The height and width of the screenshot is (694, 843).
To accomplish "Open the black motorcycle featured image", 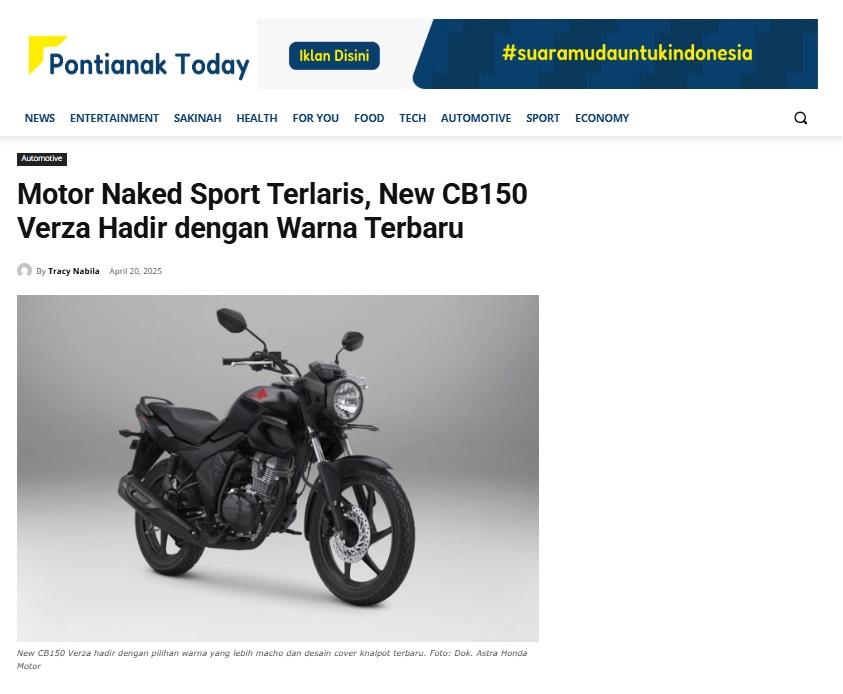I will (x=278, y=468).
